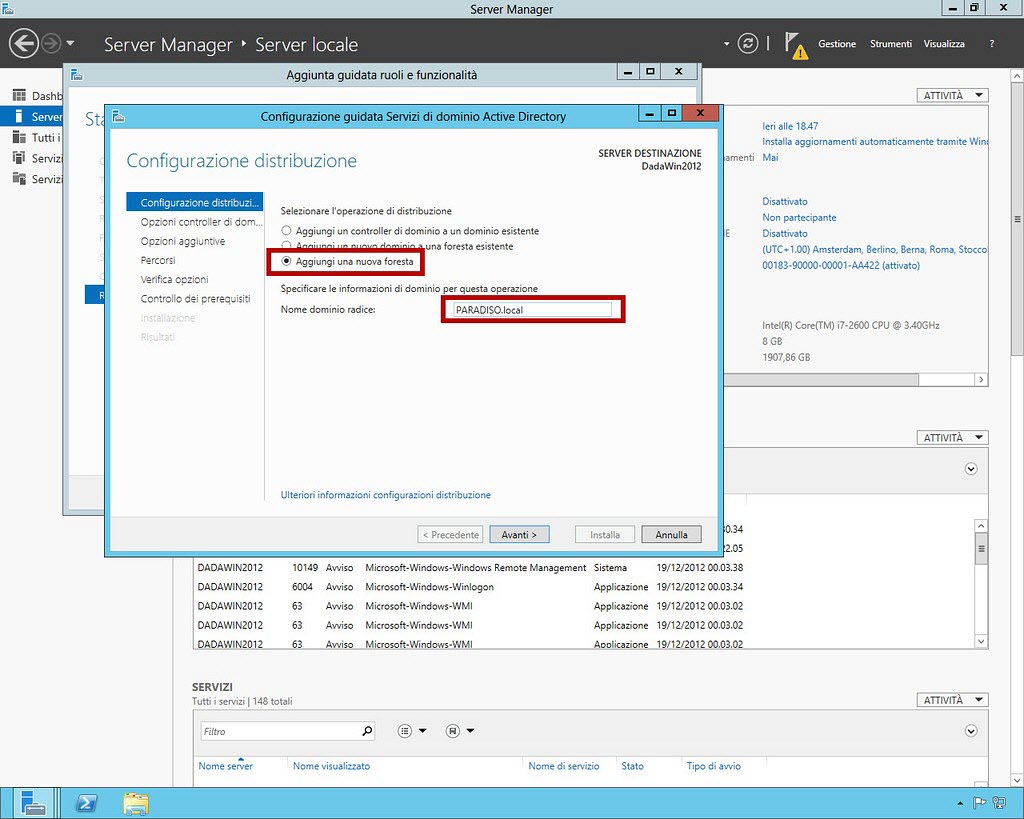Click the forward navigation arrow
This screenshot has width=1024, height=819.
(x=51, y=44)
